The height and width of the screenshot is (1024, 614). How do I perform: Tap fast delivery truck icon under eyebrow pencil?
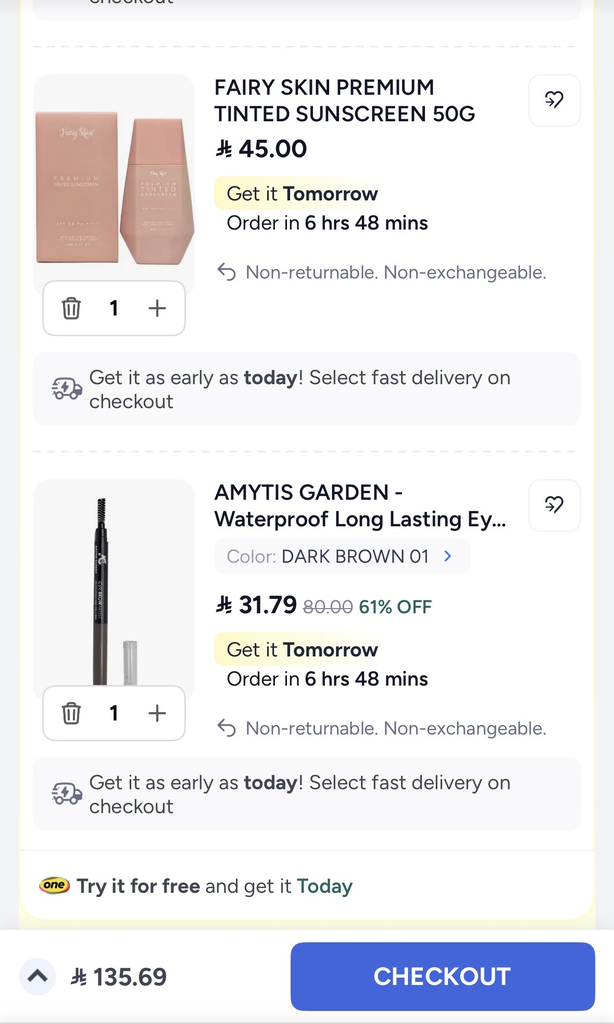point(67,794)
